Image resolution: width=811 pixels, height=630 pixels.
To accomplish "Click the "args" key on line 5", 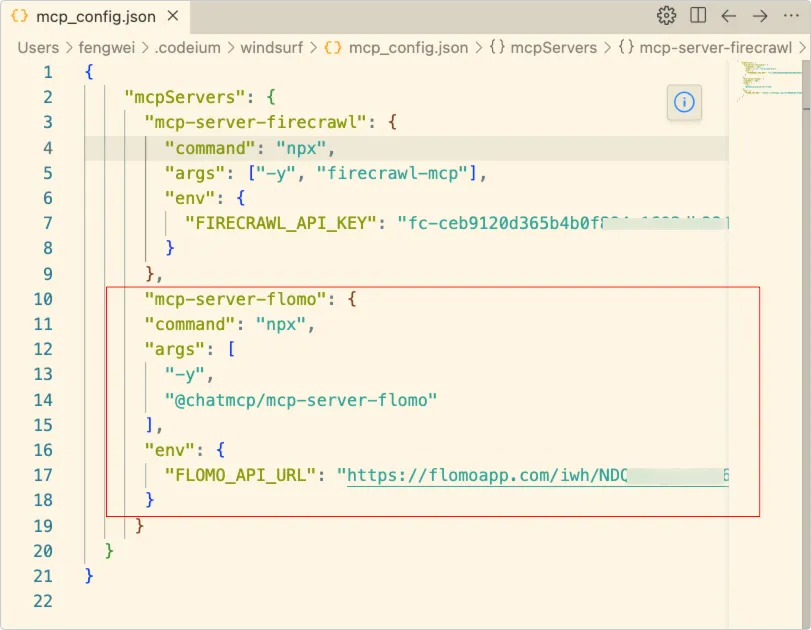I will [x=194, y=173].
